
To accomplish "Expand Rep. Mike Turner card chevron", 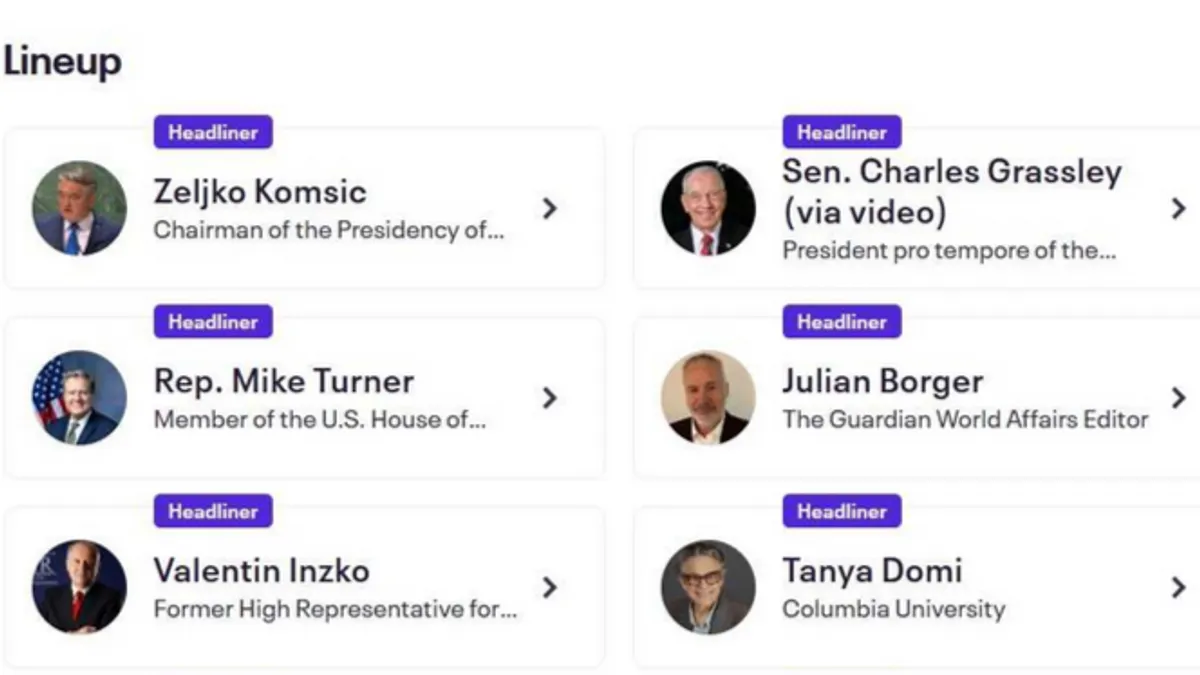I will point(549,398).
